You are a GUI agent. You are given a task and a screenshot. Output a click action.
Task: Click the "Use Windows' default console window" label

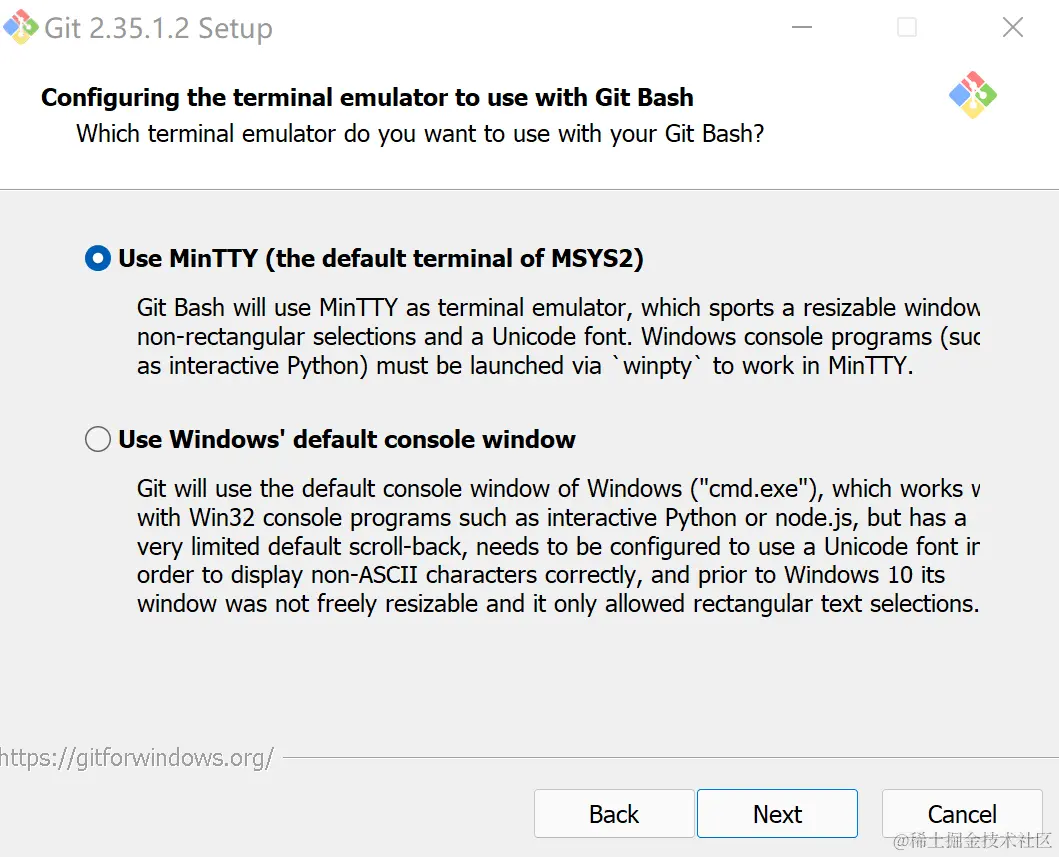point(346,439)
